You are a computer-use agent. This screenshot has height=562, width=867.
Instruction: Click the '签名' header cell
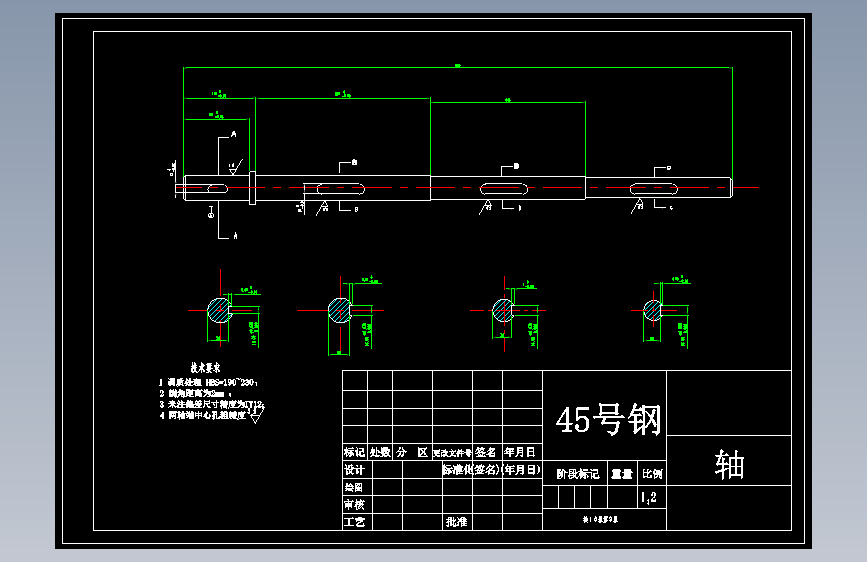[x=485, y=452]
